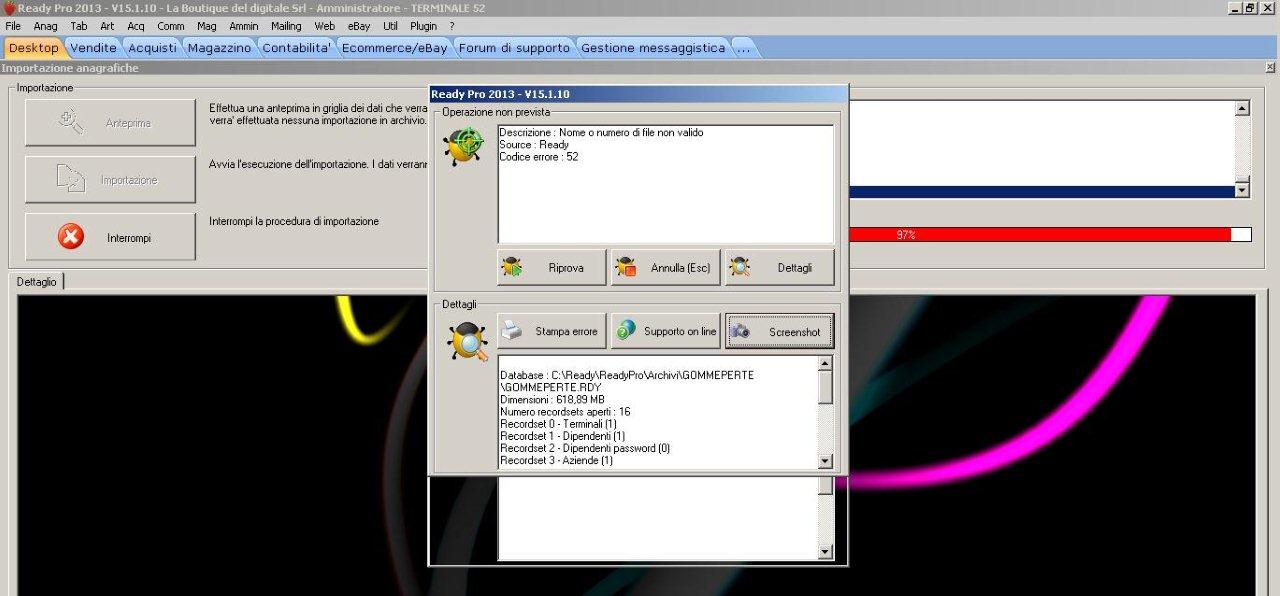
Task: Click scroll-down arrow in lower white panel
Action: (x=825, y=552)
